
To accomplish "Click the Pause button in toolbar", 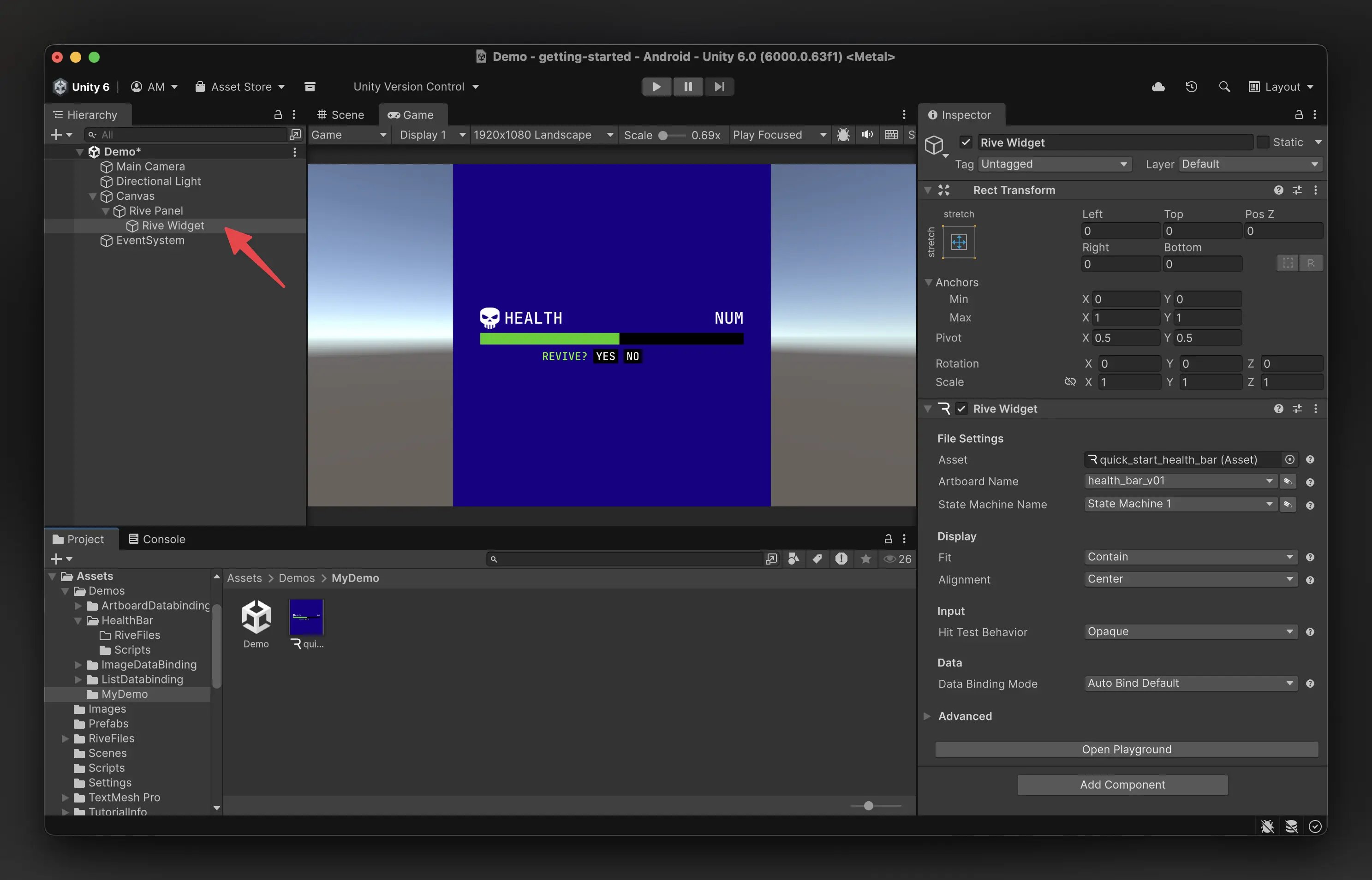I will pos(688,87).
